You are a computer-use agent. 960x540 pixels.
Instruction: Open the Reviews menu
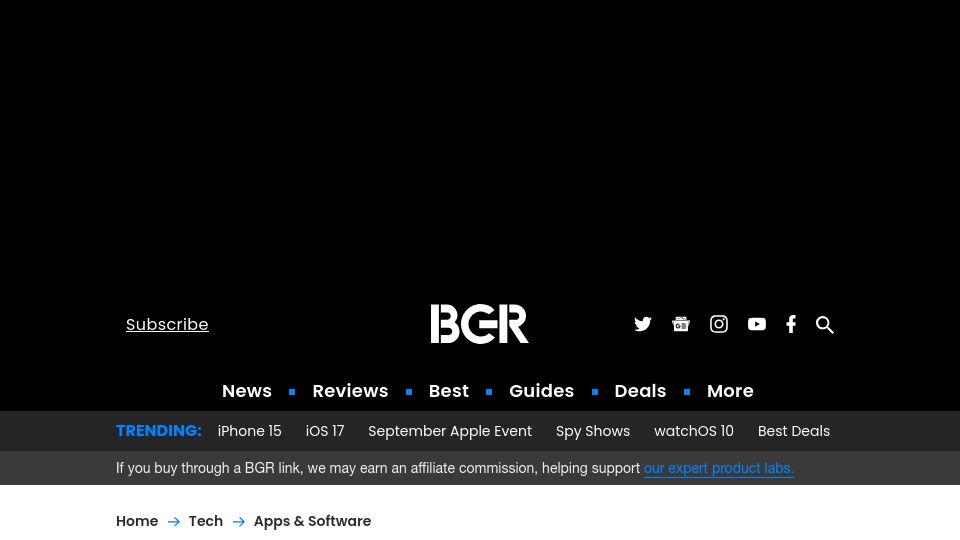(x=350, y=391)
